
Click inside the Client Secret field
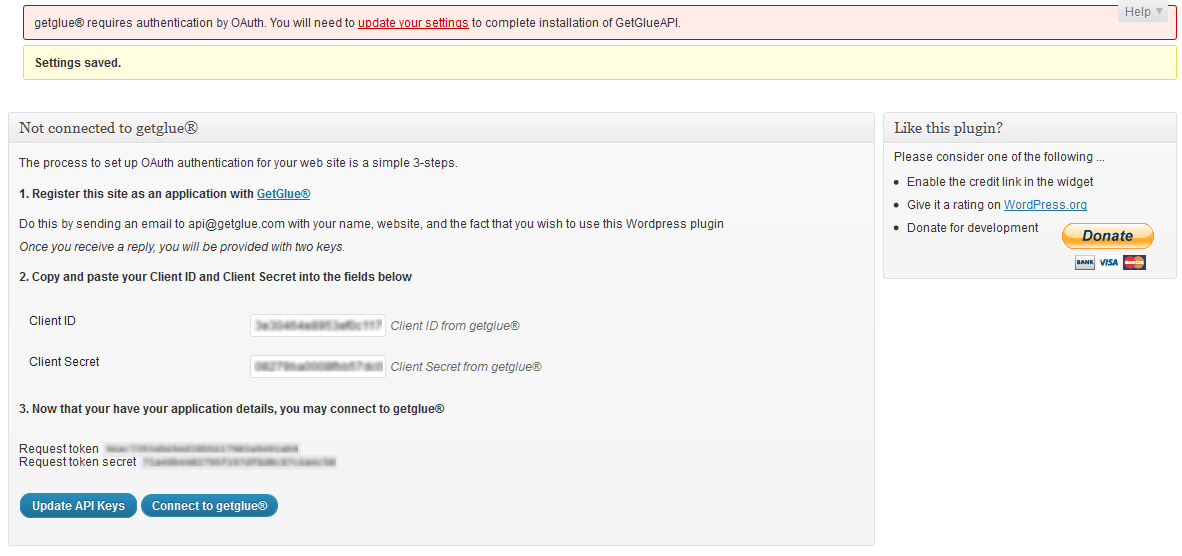[x=318, y=366]
